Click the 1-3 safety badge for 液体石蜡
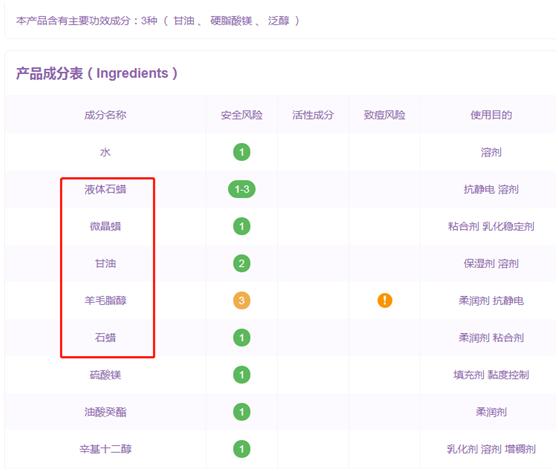Image resolution: width=558 pixels, height=471 pixels. click(x=242, y=189)
